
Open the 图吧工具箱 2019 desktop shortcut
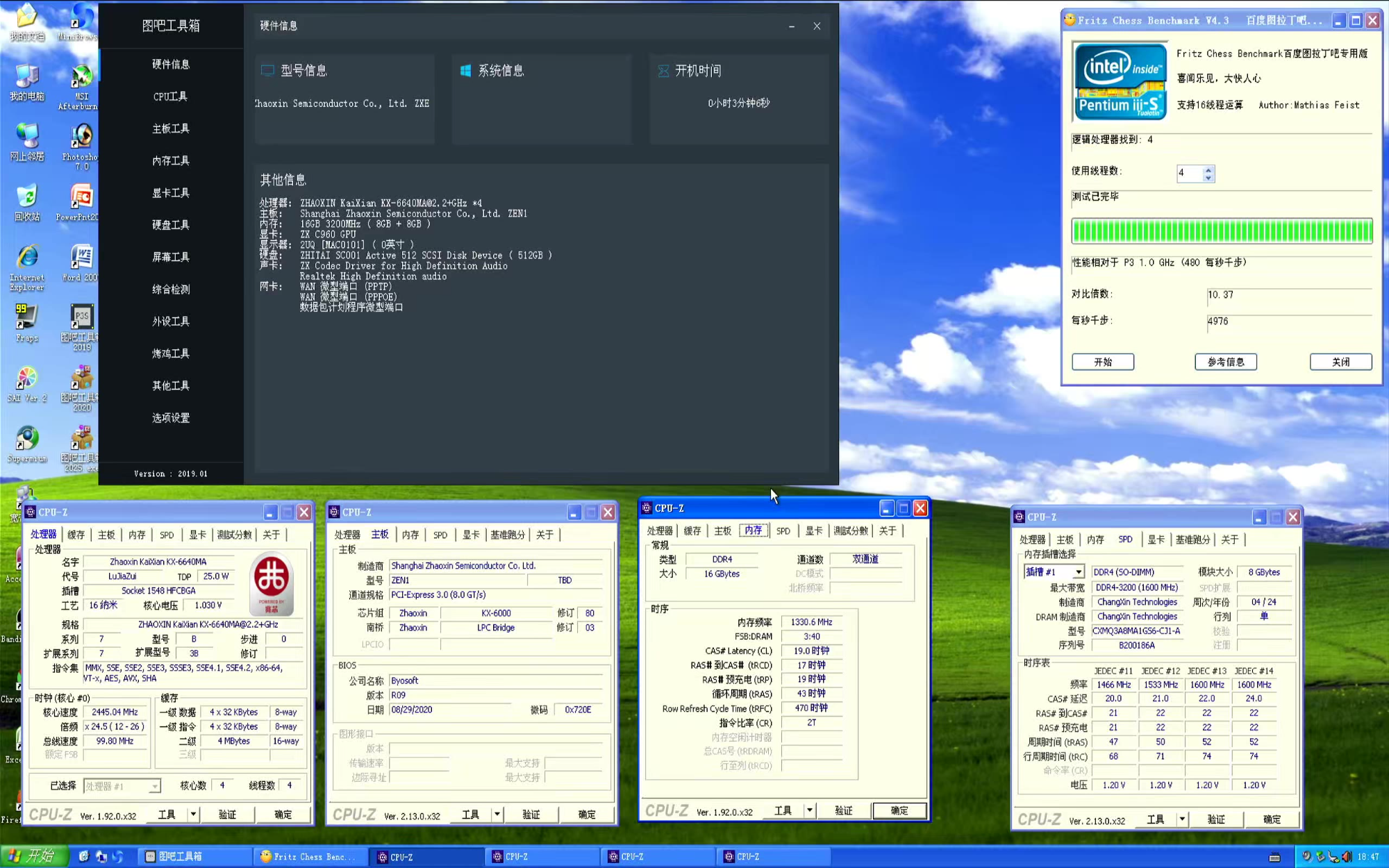pyautogui.click(x=80, y=327)
